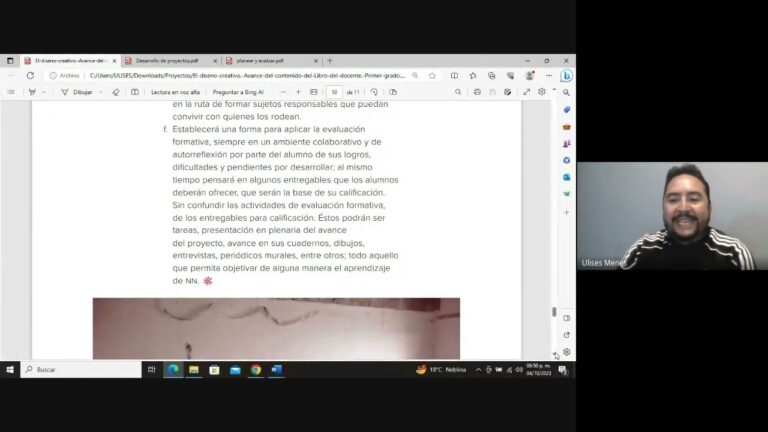Open the Microsoft 365 sidebar icon
This screenshot has height=432, width=768.
[x=567, y=160]
